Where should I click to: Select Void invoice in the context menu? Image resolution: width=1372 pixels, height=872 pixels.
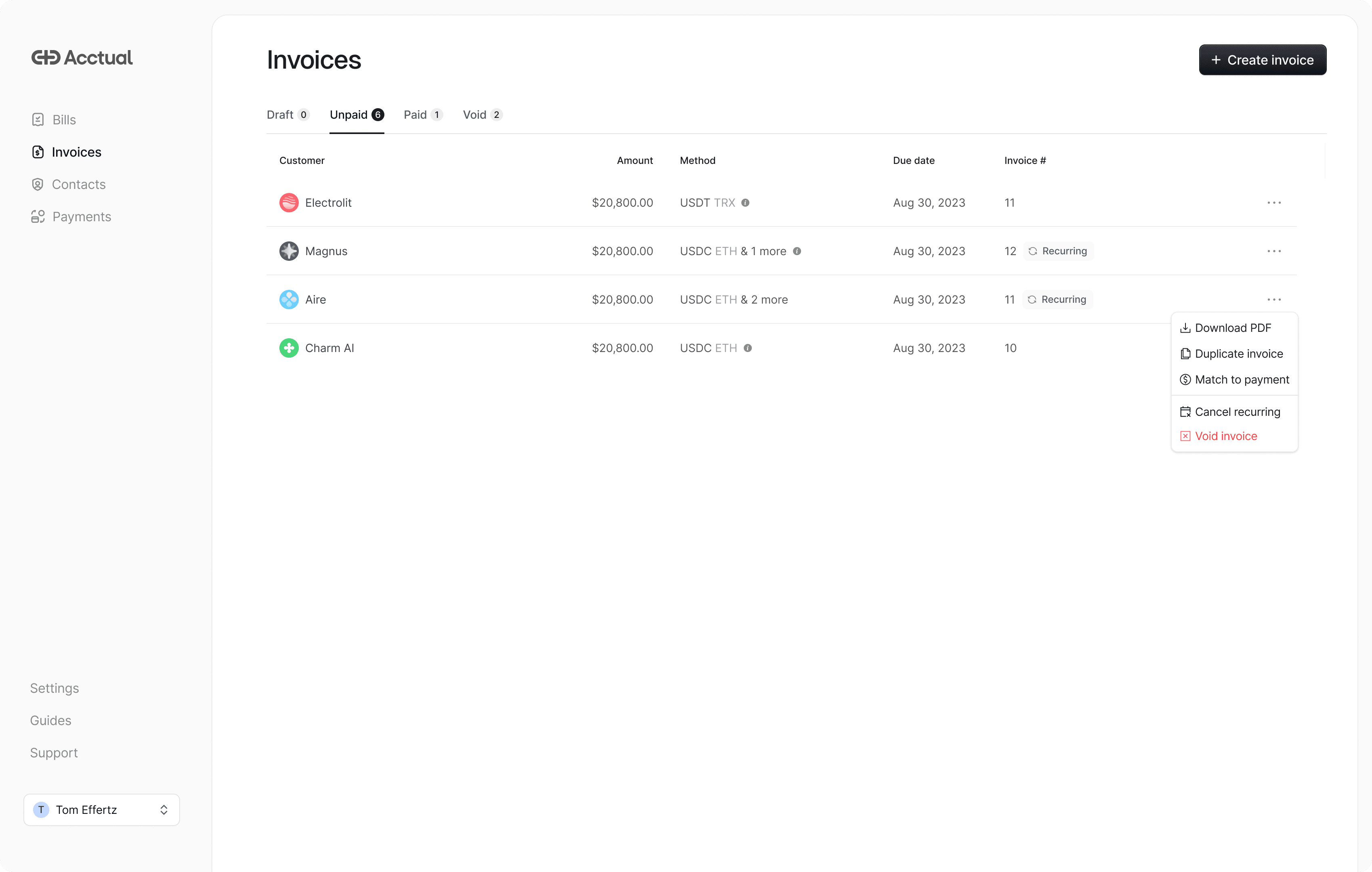click(x=1225, y=436)
